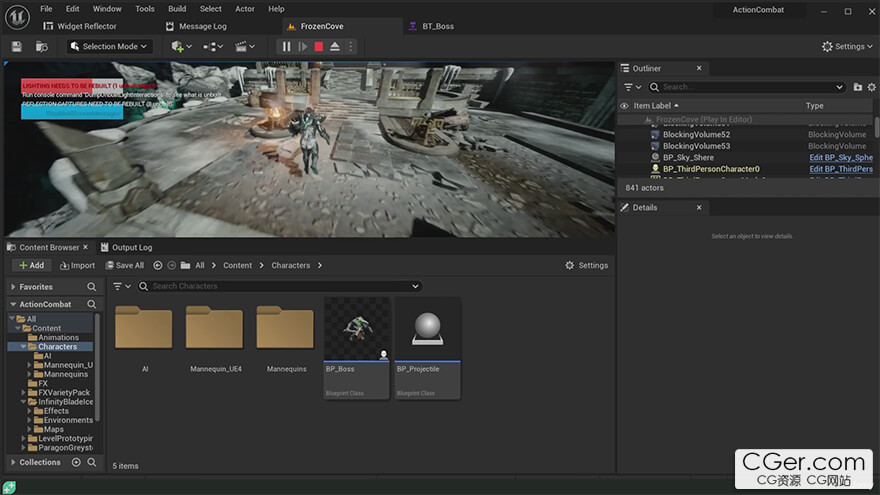Expand the Favorites section
Image resolution: width=880 pixels, height=495 pixels.
tap(13, 287)
